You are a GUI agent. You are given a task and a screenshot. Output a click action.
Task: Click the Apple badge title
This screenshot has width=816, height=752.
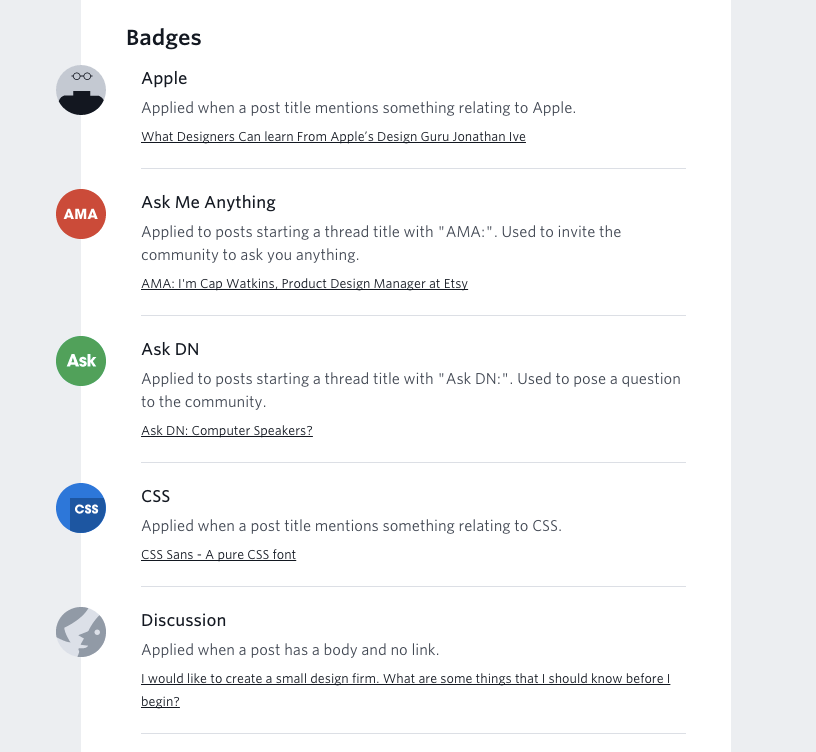click(164, 79)
